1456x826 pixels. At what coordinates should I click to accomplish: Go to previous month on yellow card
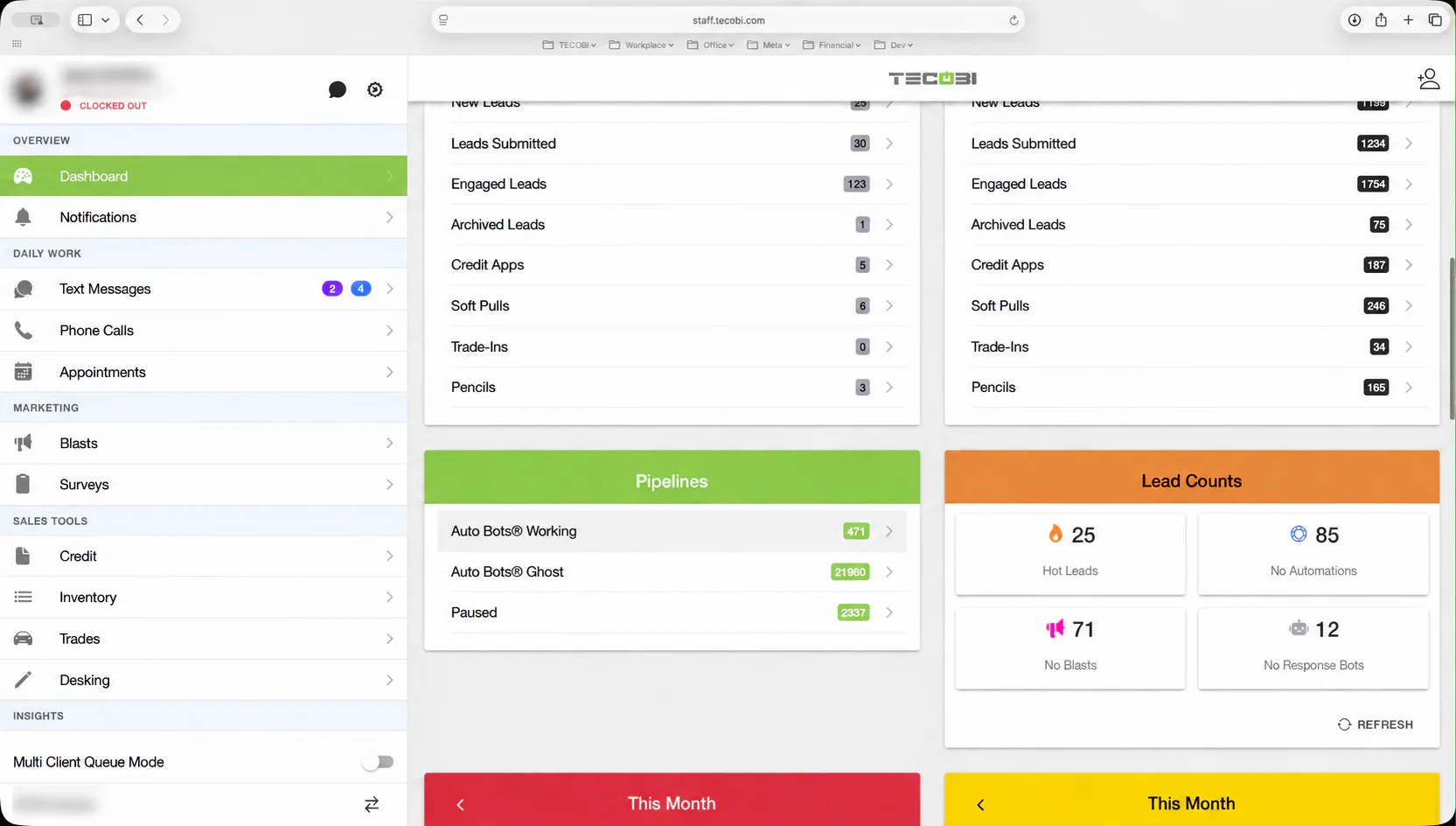point(980,805)
